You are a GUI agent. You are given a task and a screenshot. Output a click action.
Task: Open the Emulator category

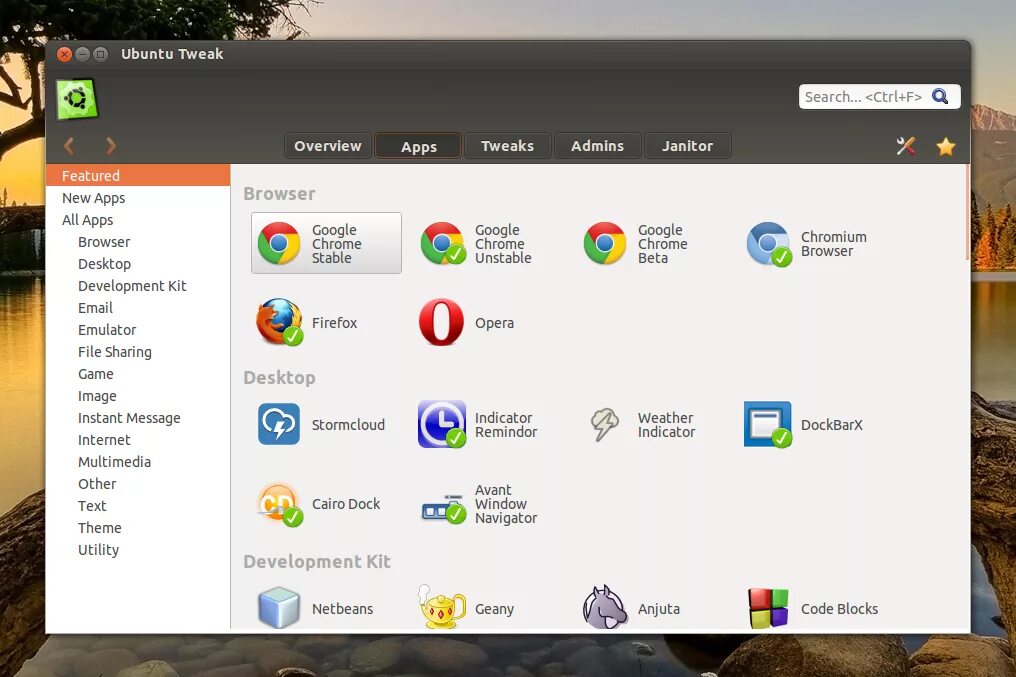pyautogui.click(x=138, y=330)
